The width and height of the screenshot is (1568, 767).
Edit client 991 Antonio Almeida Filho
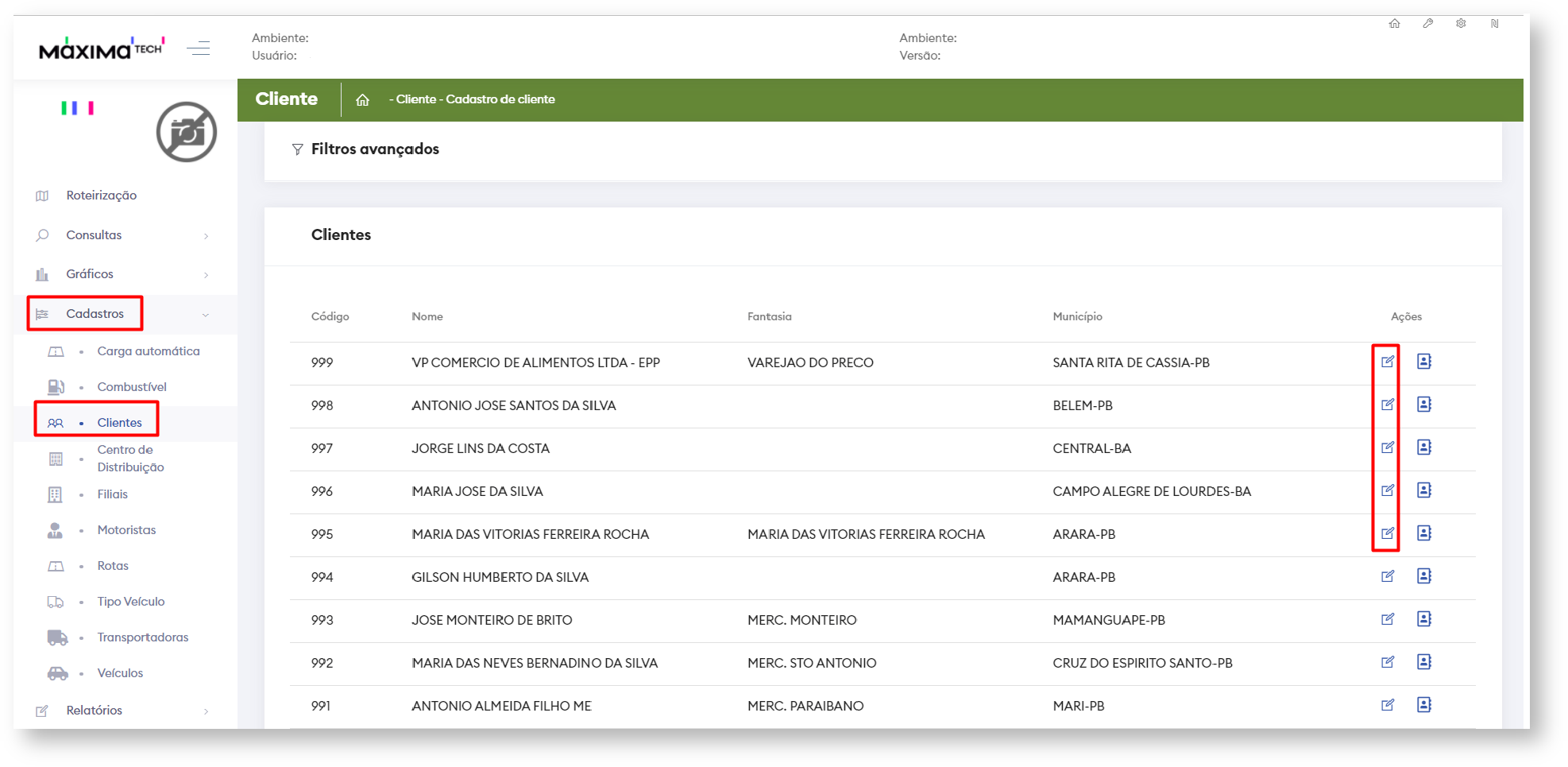[1387, 705]
